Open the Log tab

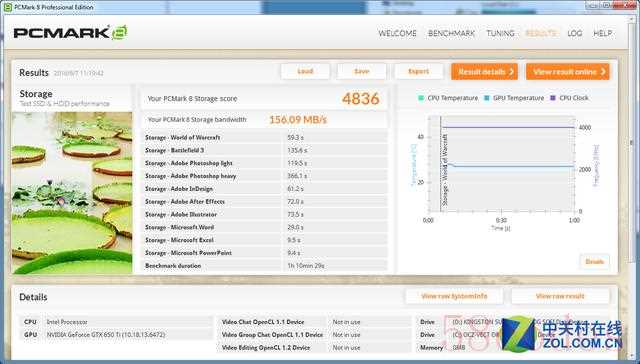tap(574, 33)
